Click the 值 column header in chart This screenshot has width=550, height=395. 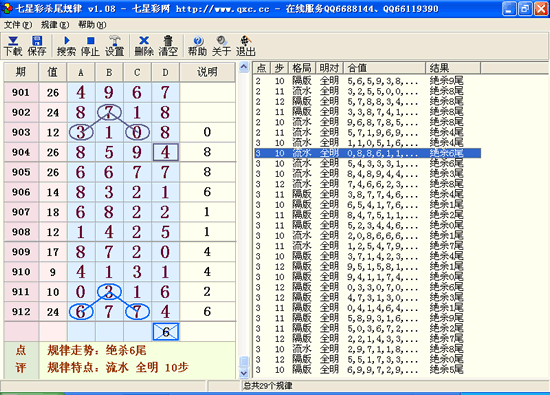[53, 72]
